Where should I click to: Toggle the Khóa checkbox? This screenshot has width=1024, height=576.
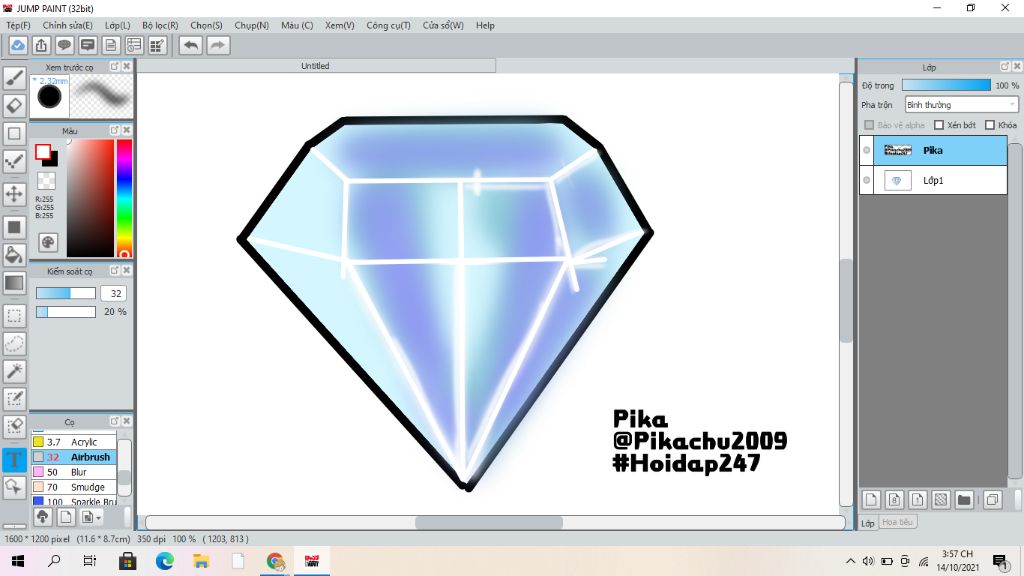click(x=990, y=125)
